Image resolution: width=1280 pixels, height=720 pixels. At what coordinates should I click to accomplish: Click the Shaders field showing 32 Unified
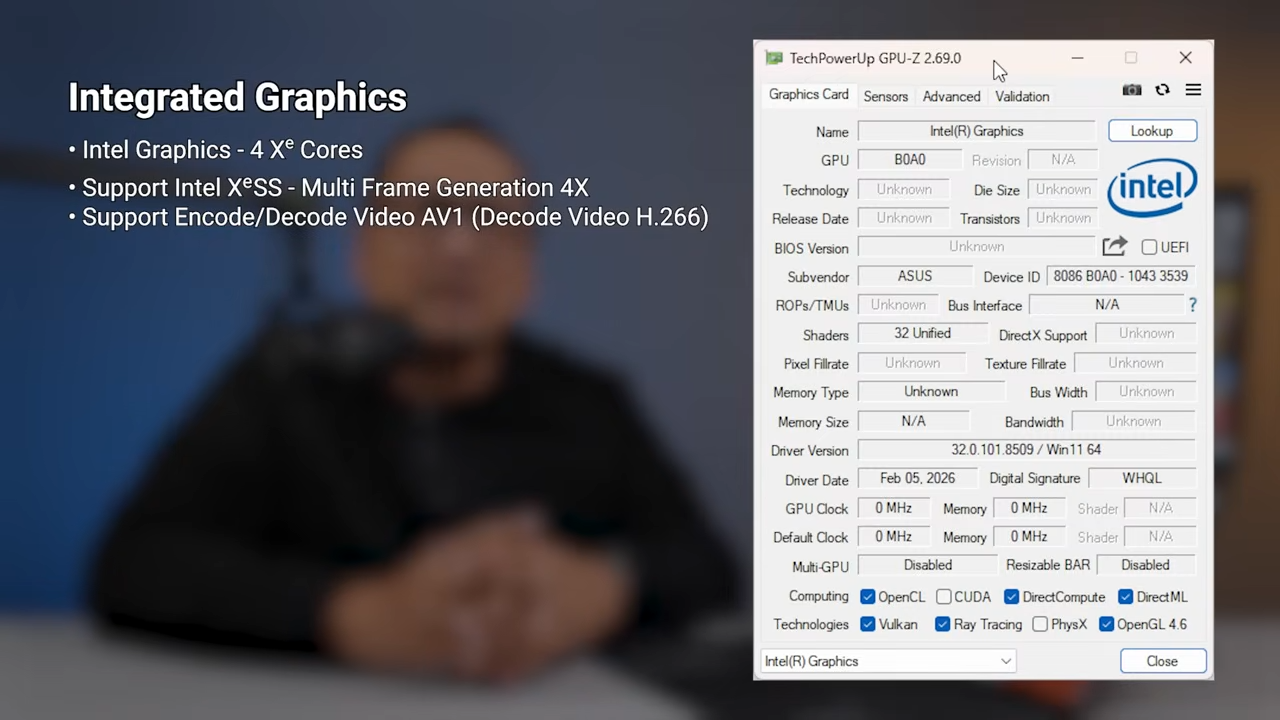coord(922,334)
